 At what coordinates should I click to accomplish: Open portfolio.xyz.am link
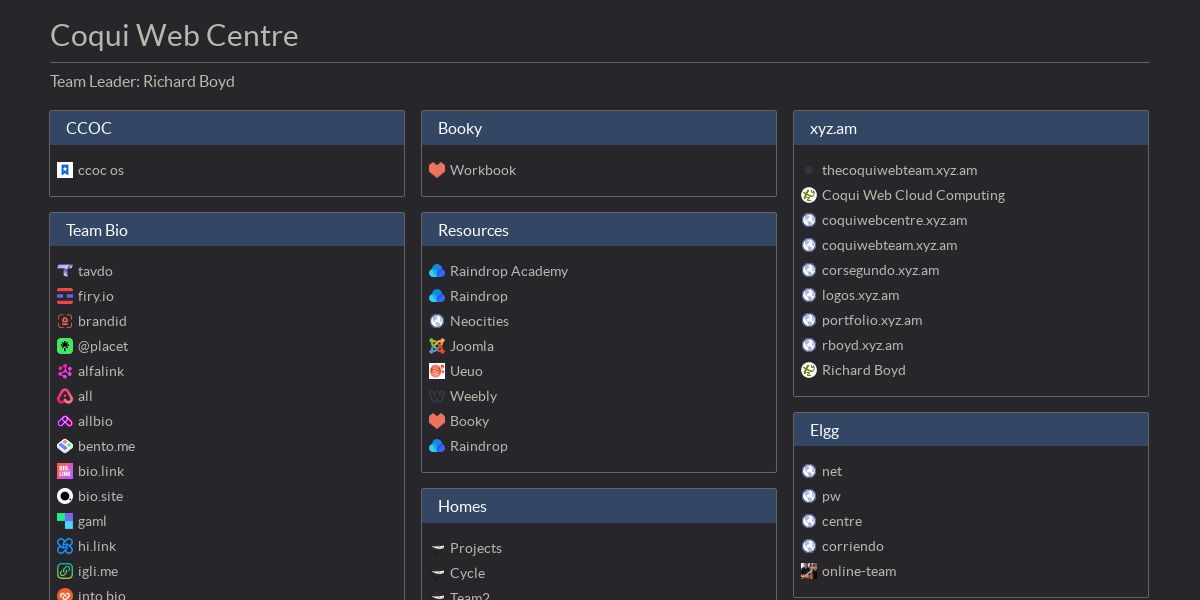point(872,320)
